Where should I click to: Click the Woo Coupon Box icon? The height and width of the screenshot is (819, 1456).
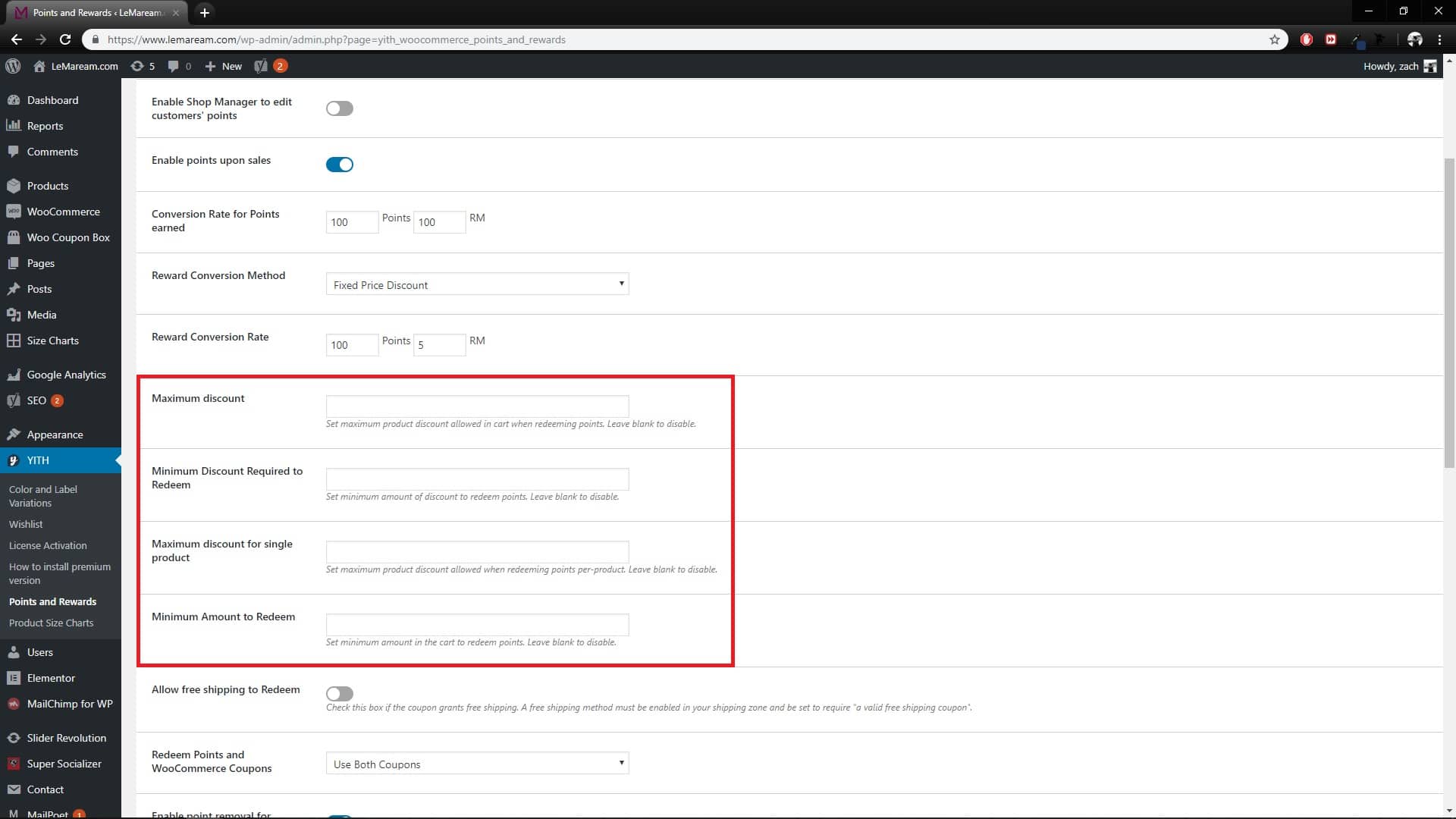tap(14, 237)
